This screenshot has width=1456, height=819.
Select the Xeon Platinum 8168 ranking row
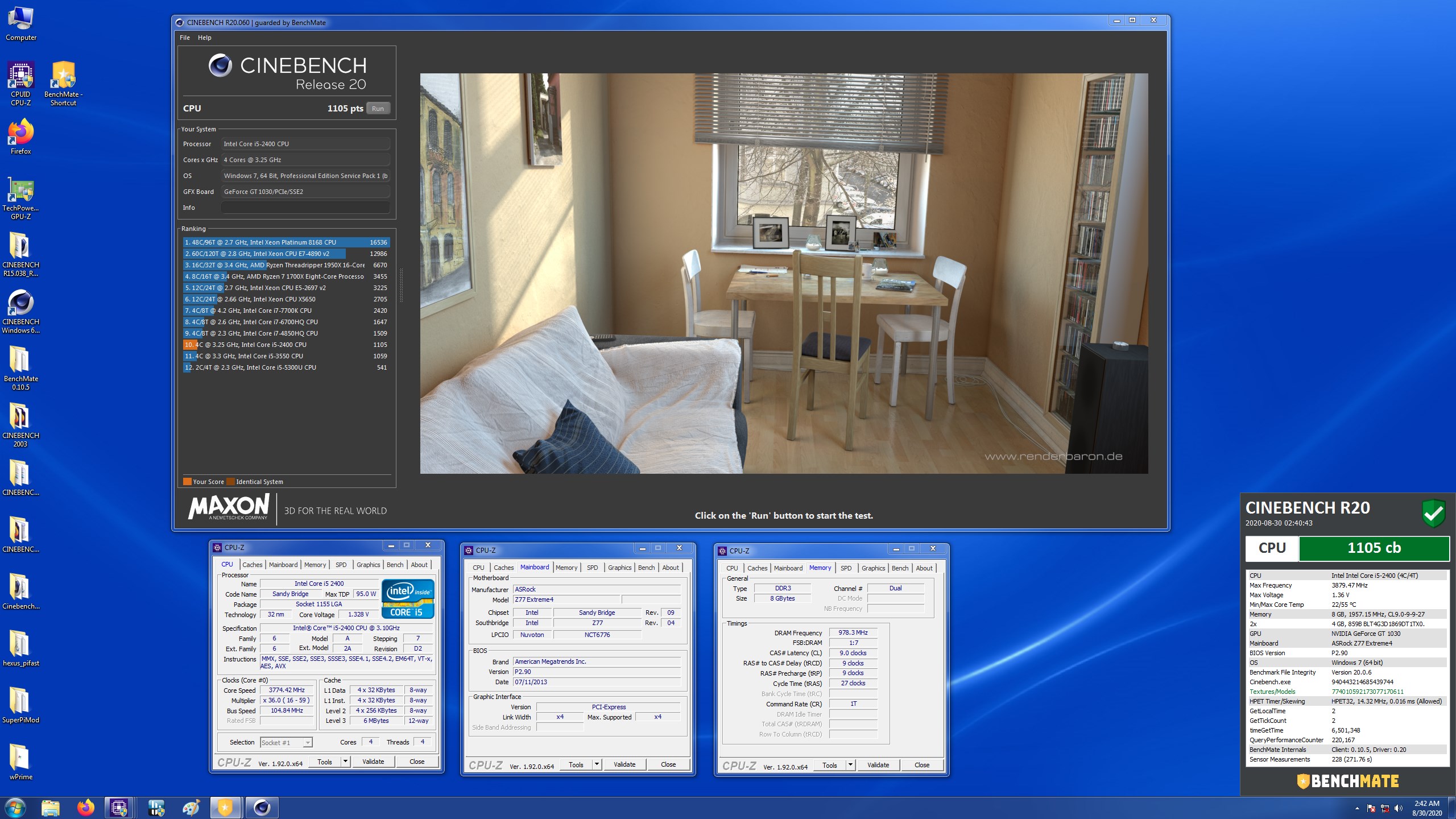pos(286,242)
